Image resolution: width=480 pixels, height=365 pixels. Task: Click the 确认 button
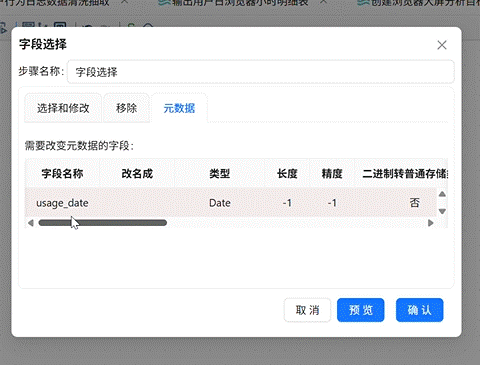pyautogui.click(x=420, y=310)
